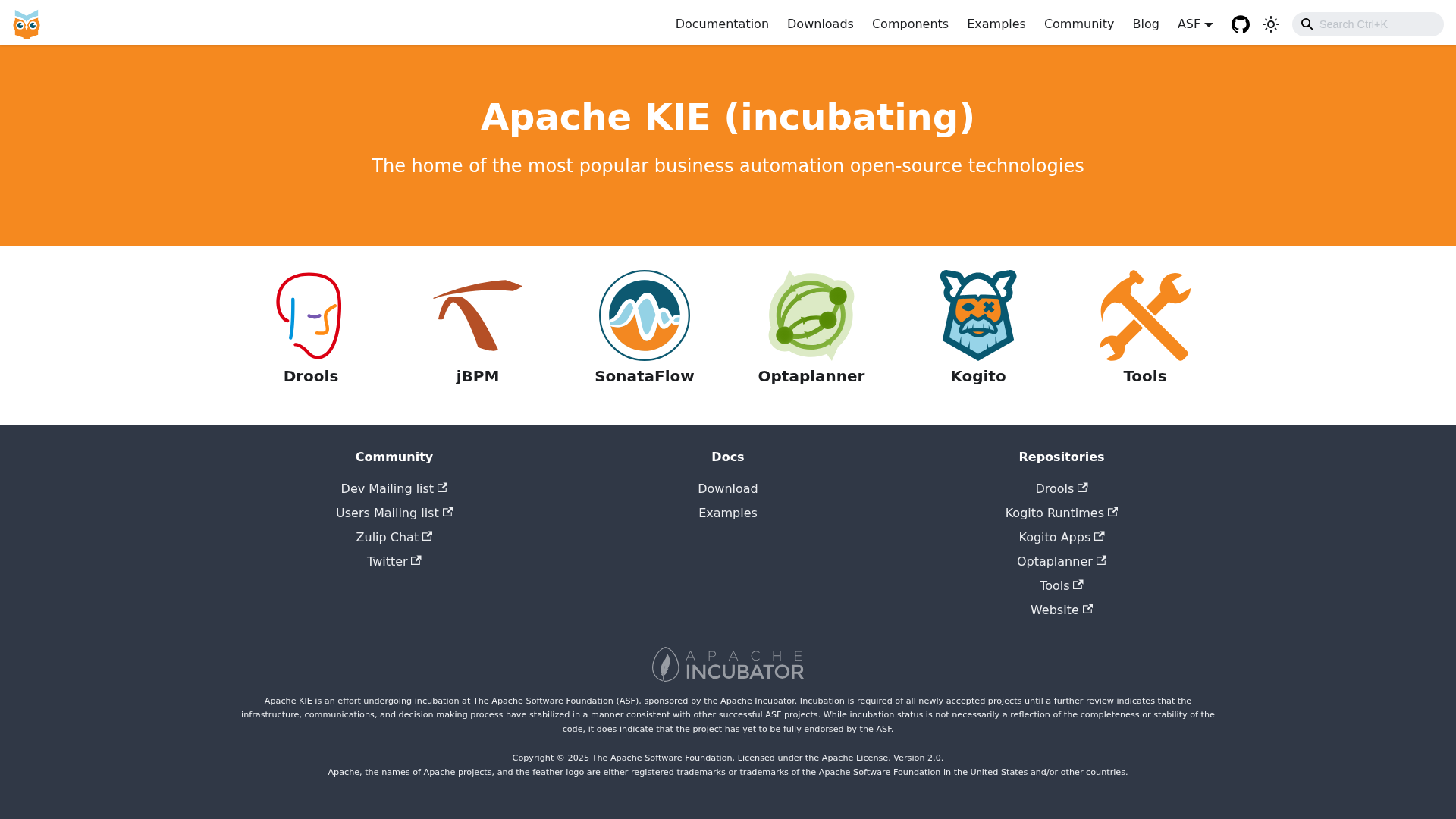Toggle light/dark mode with the sun icon
The image size is (1456, 819).
pyautogui.click(x=1271, y=24)
